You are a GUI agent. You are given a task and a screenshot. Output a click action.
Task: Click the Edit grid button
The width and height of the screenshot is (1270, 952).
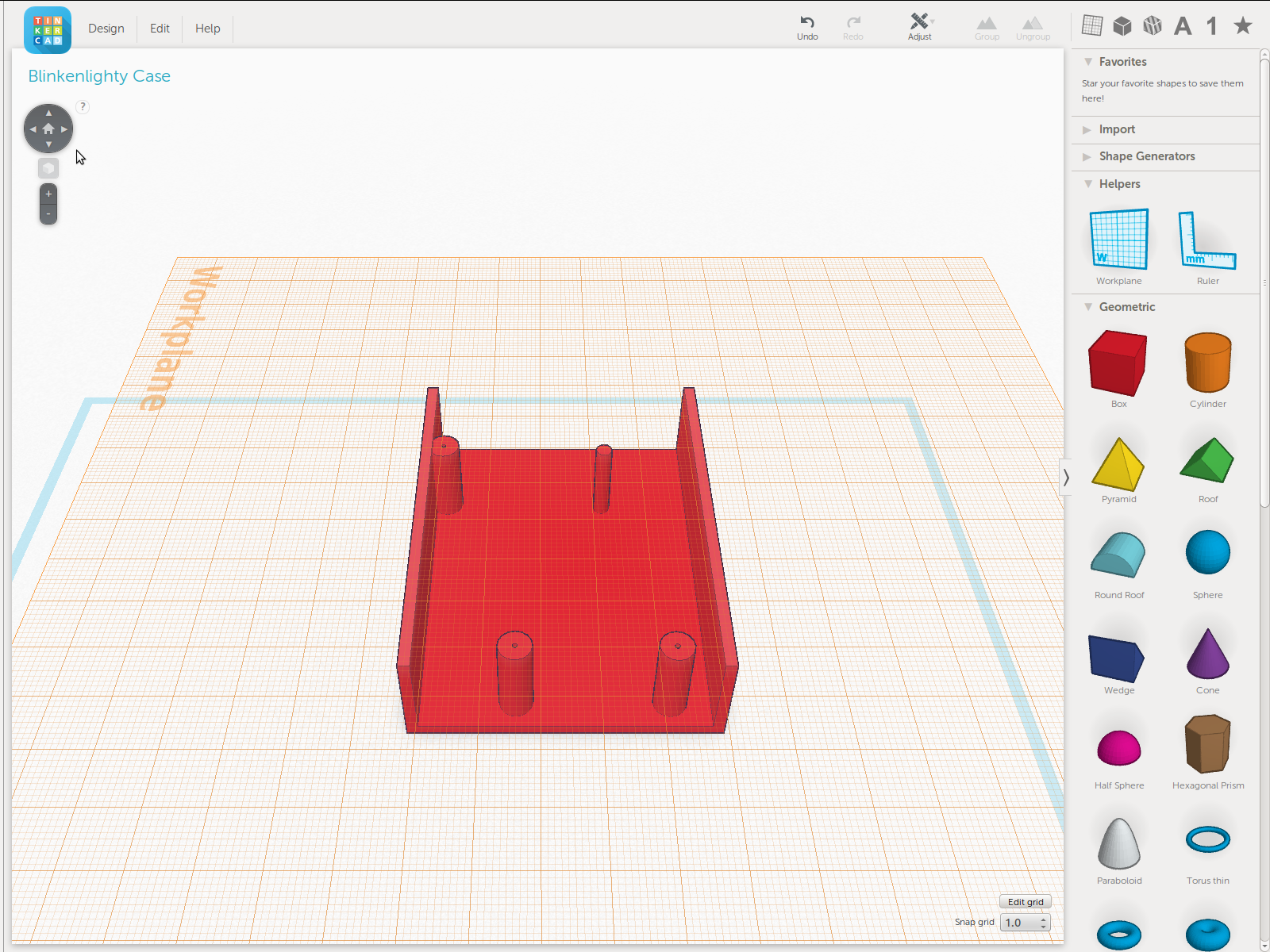[x=1025, y=902]
